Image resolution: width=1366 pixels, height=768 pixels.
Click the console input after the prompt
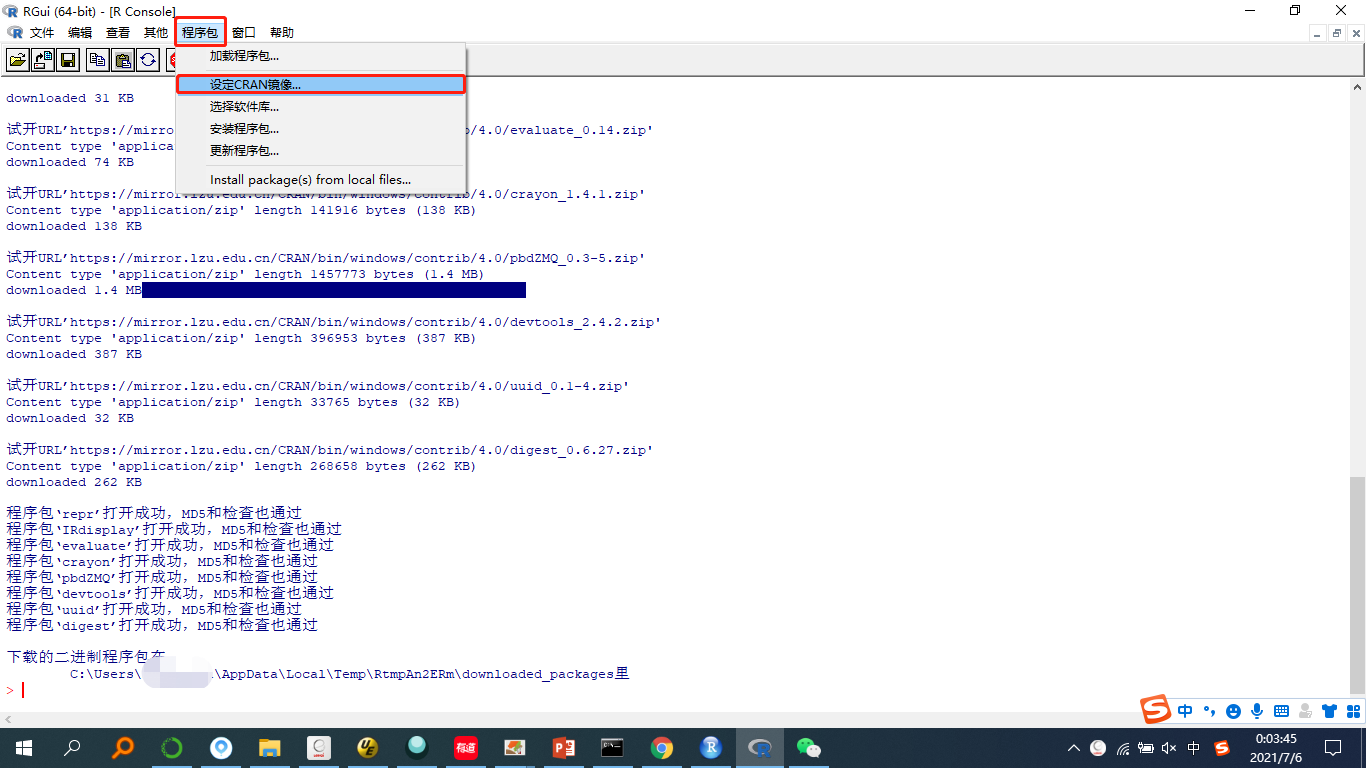(40, 689)
